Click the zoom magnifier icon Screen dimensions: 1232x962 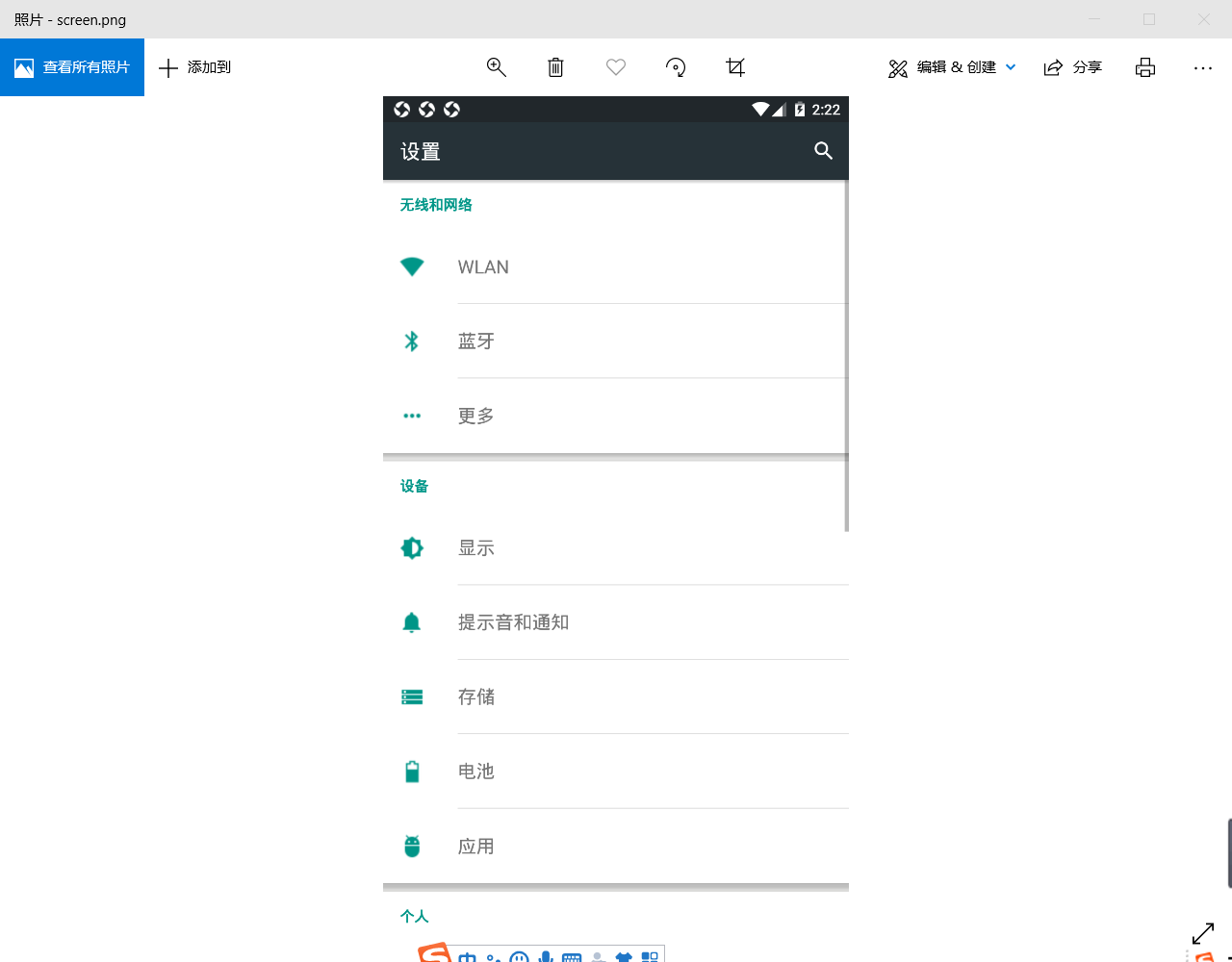click(x=497, y=67)
